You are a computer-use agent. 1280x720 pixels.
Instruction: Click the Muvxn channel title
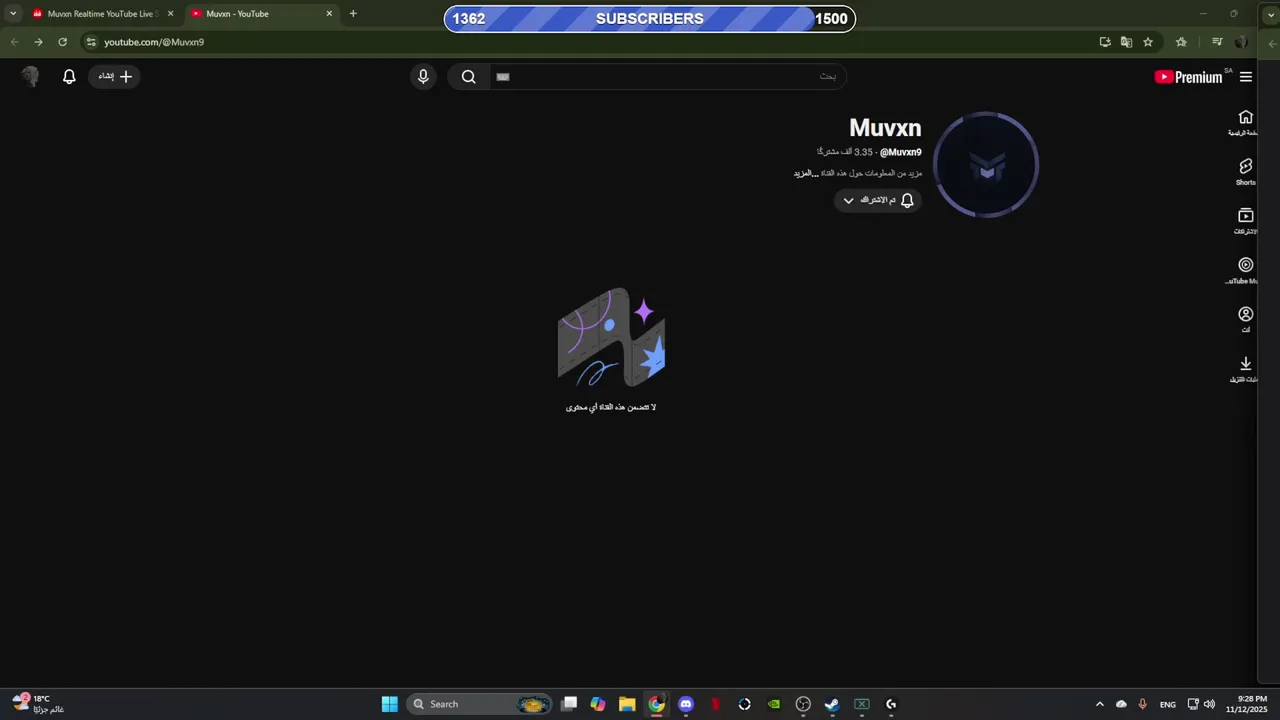885,128
